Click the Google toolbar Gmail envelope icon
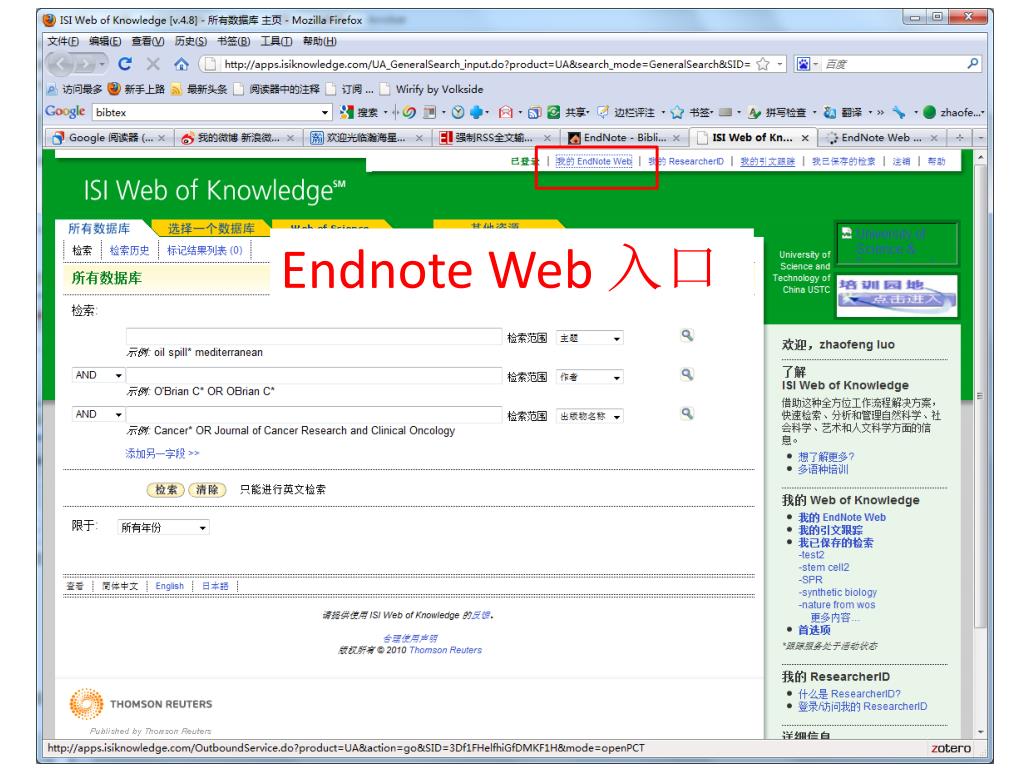 click(505, 112)
